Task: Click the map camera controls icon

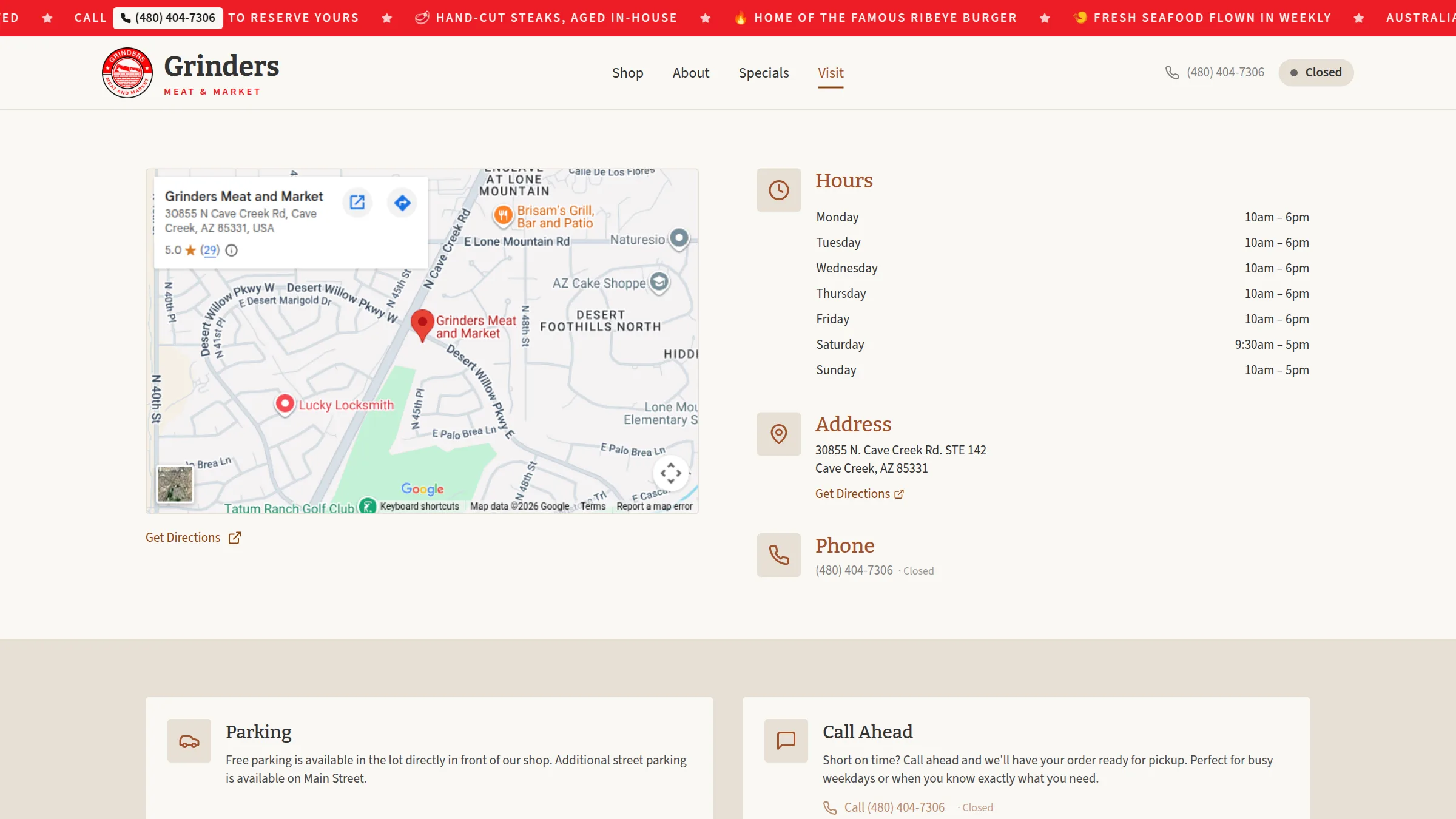Action: (x=670, y=473)
